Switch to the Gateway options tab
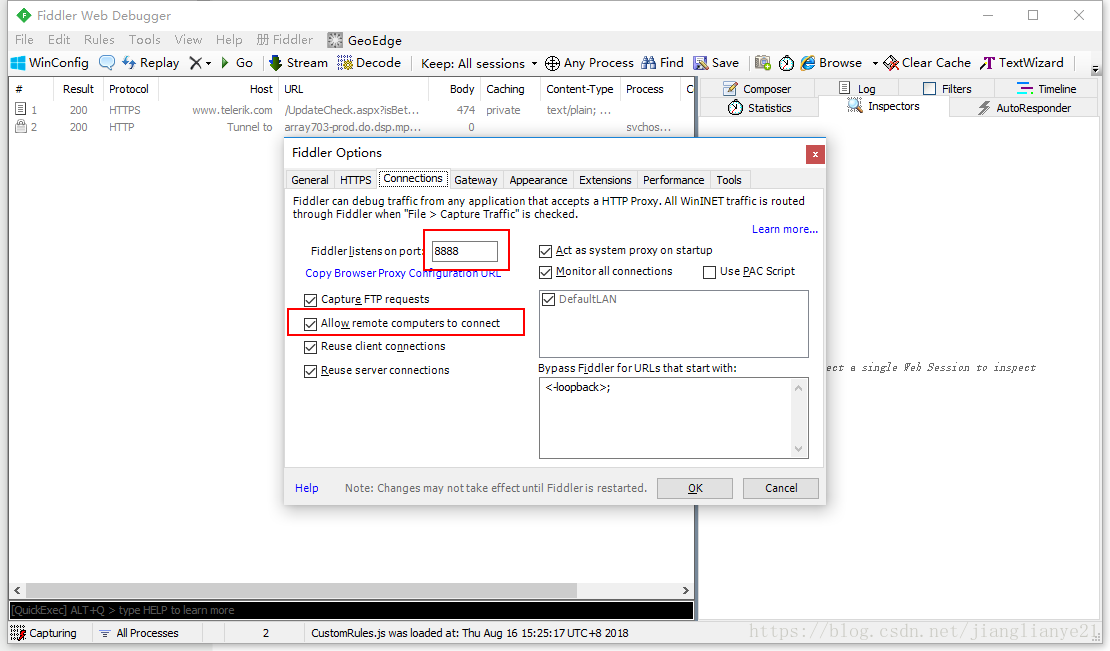Image resolution: width=1110 pixels, height=651 pixels. coord(476,180)
